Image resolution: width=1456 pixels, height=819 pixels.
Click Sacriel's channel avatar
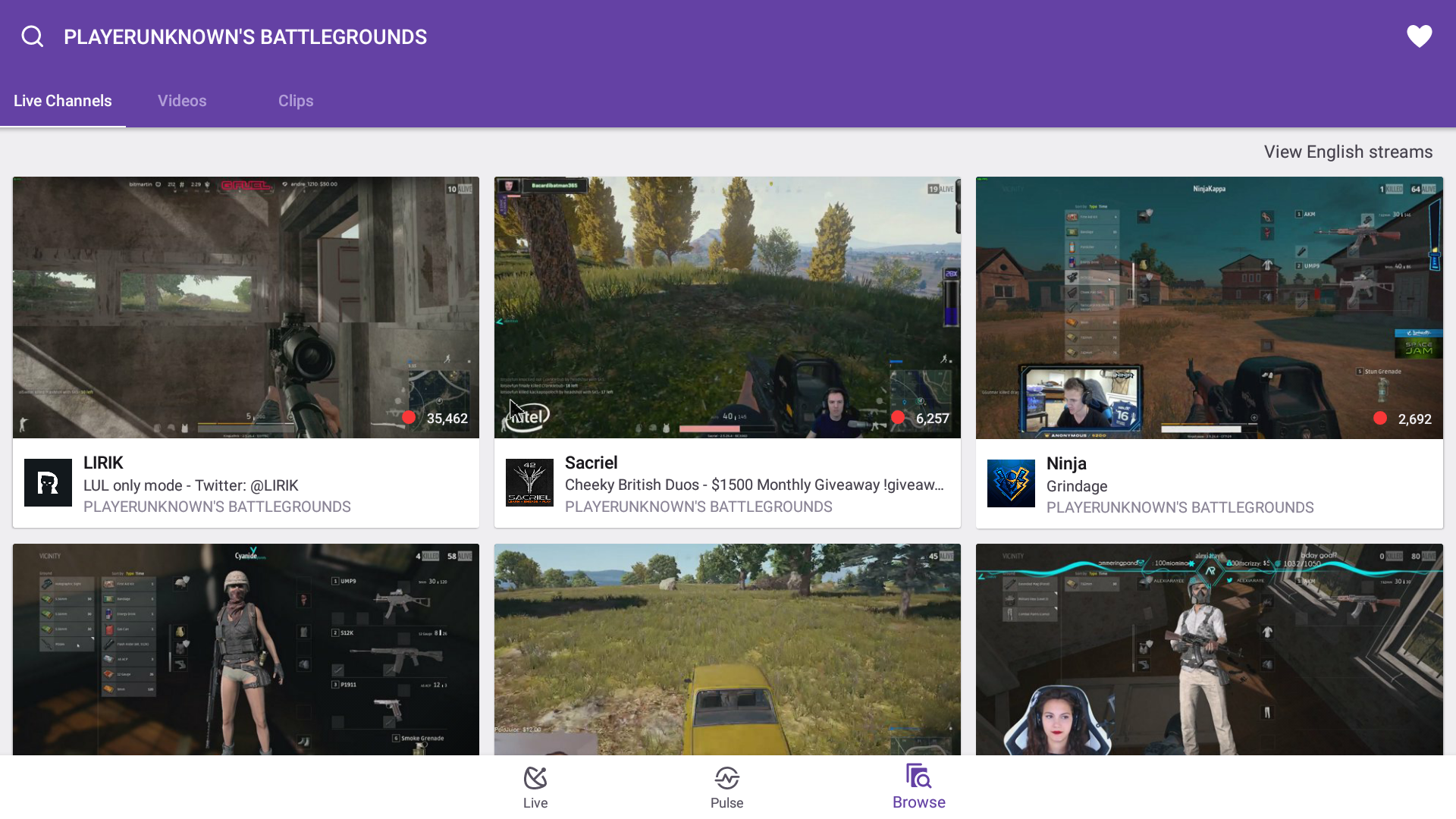(x=529, y=482)
